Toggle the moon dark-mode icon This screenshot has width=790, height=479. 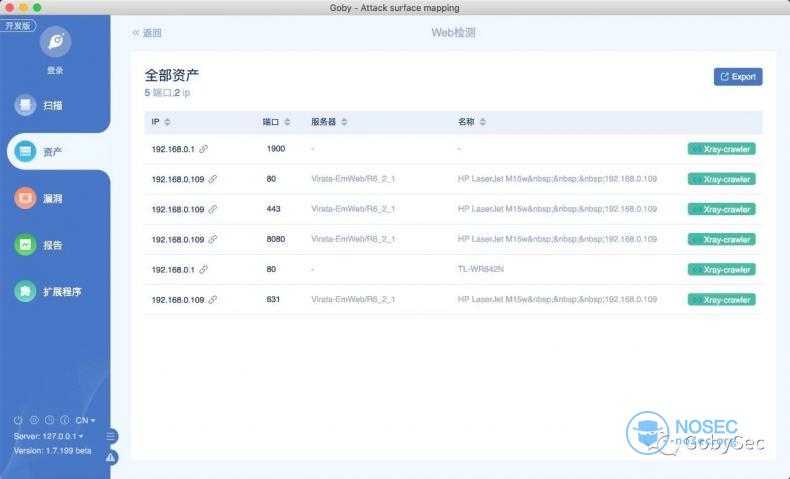[64, 420]
